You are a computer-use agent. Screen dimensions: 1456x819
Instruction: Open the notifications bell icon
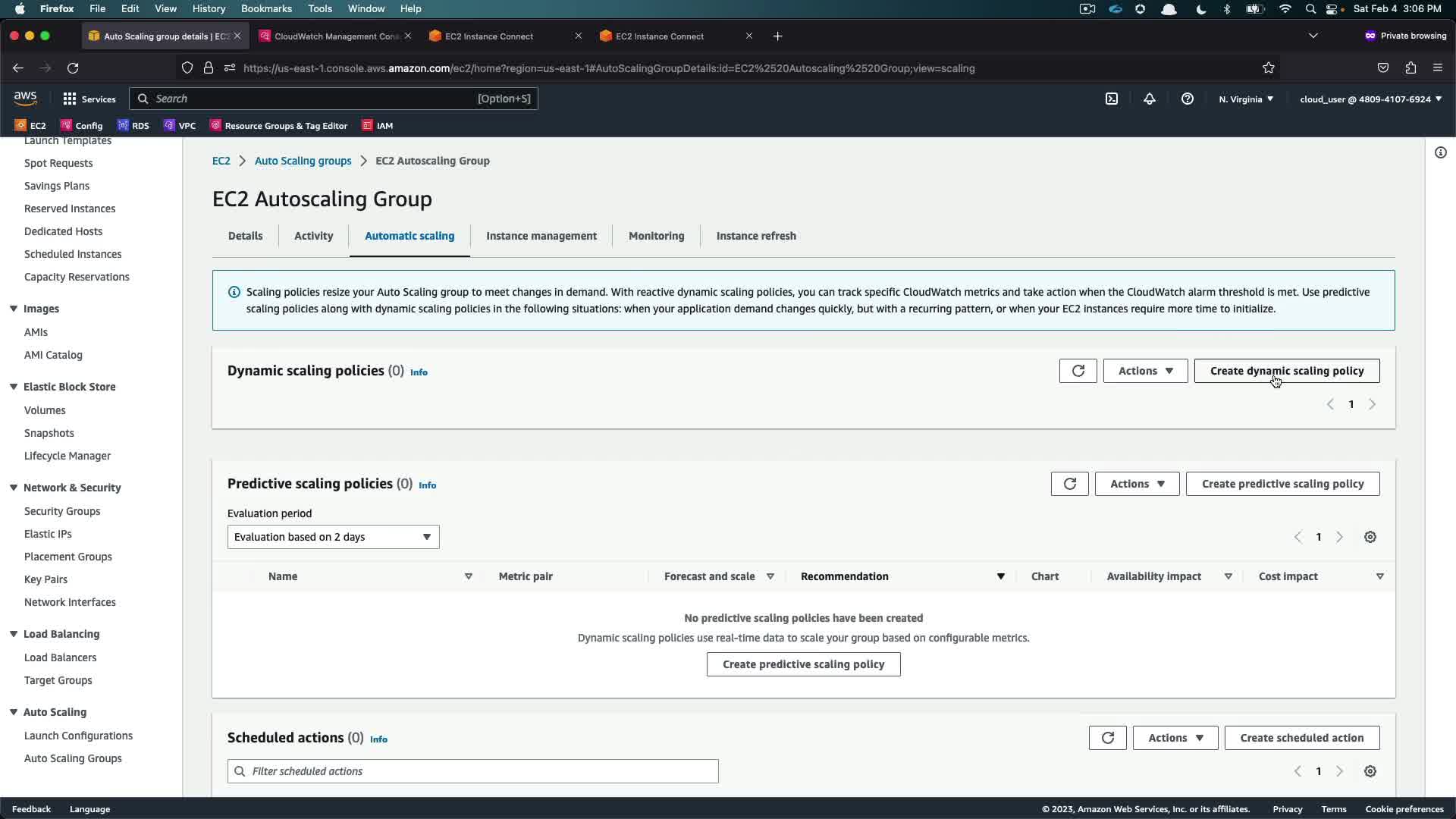(x=1150, y=99)
